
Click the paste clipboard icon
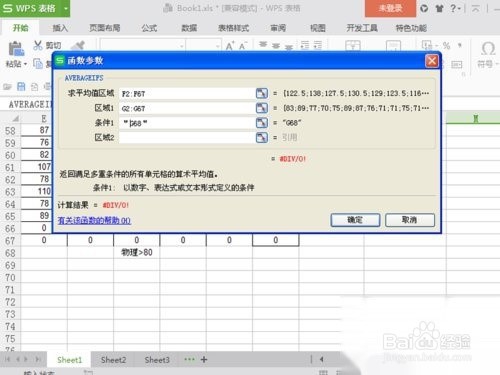[16, 49]
